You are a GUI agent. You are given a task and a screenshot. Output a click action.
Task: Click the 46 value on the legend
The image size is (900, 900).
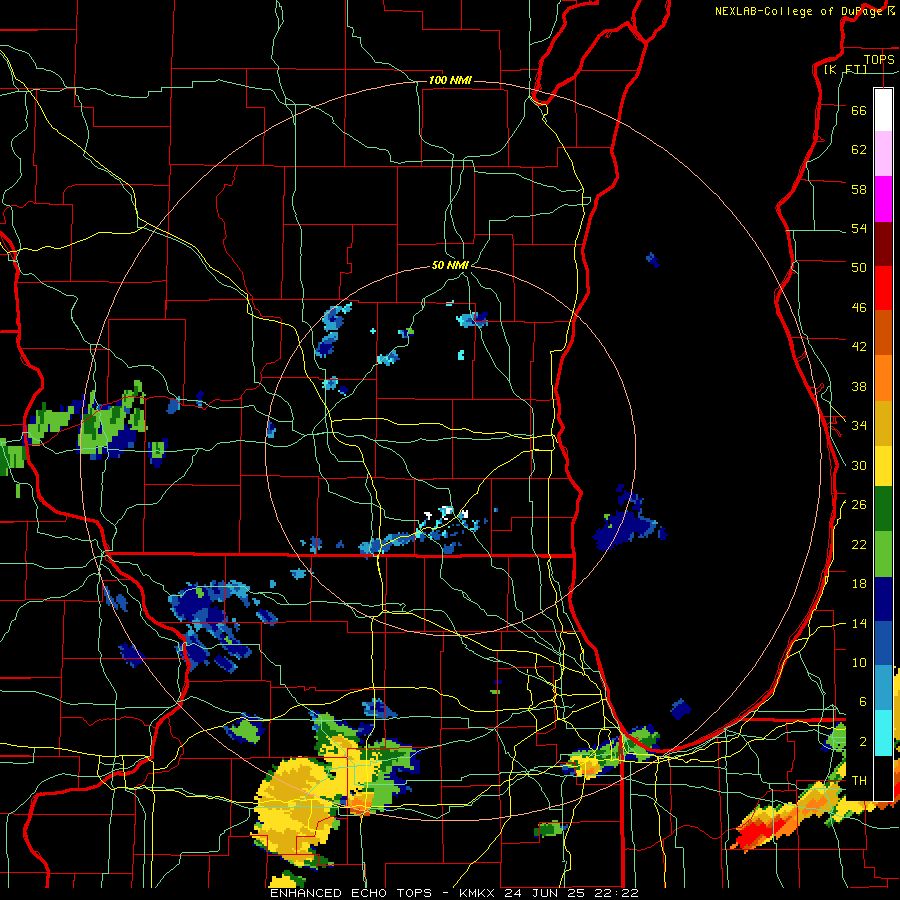(859, 308)
